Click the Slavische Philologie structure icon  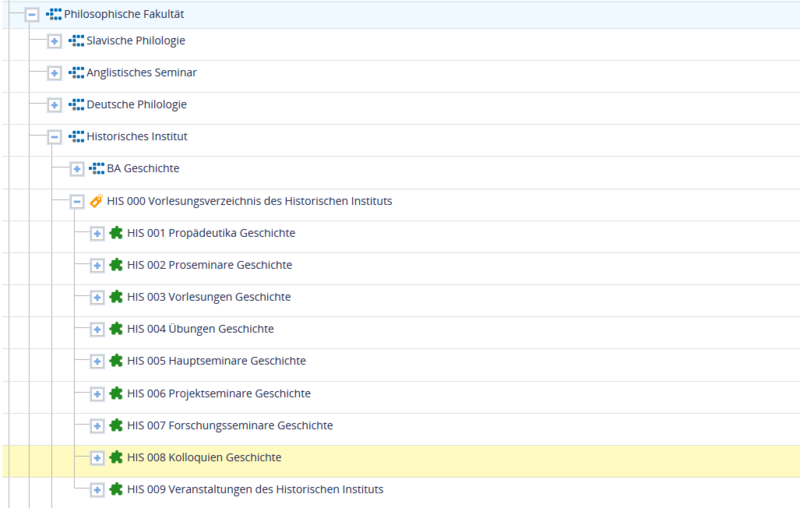(x=76, y=41)
